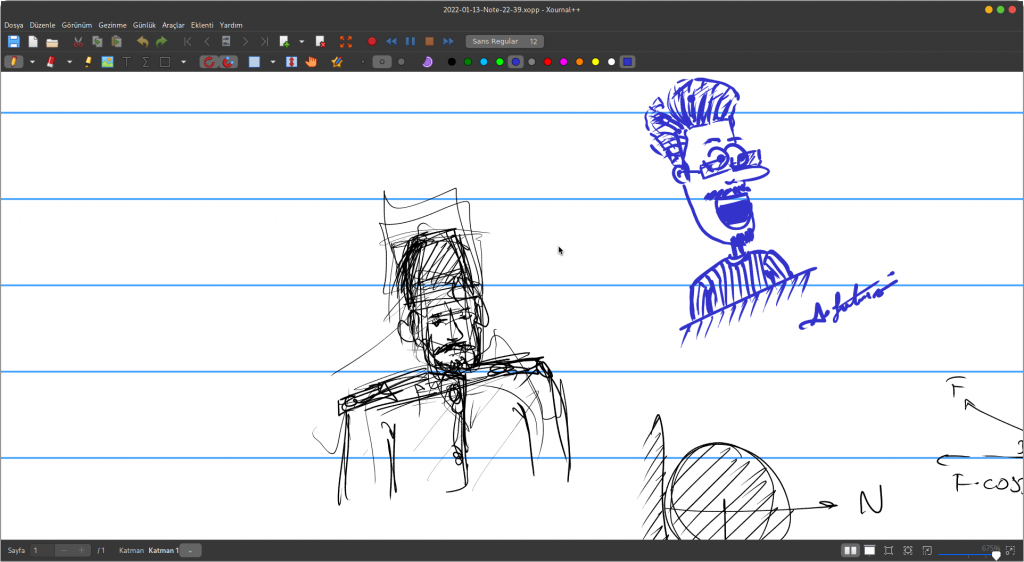
Task: Select the Text tool
Action: [x=127, y=62]
